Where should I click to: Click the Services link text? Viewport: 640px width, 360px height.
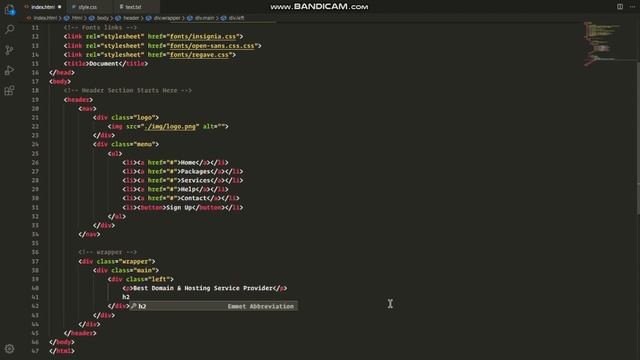[196, 180]
